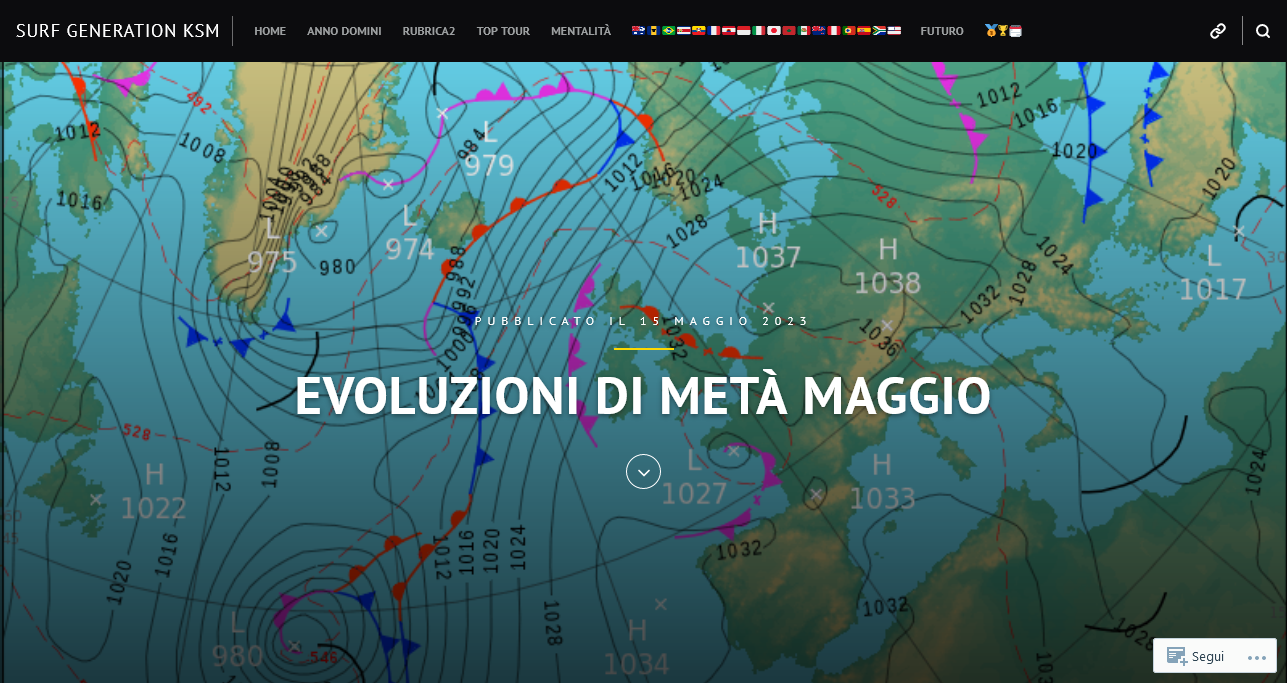Open the link icon in the header
This screenshot has width=1287, height=683.
coord(1217,31)
